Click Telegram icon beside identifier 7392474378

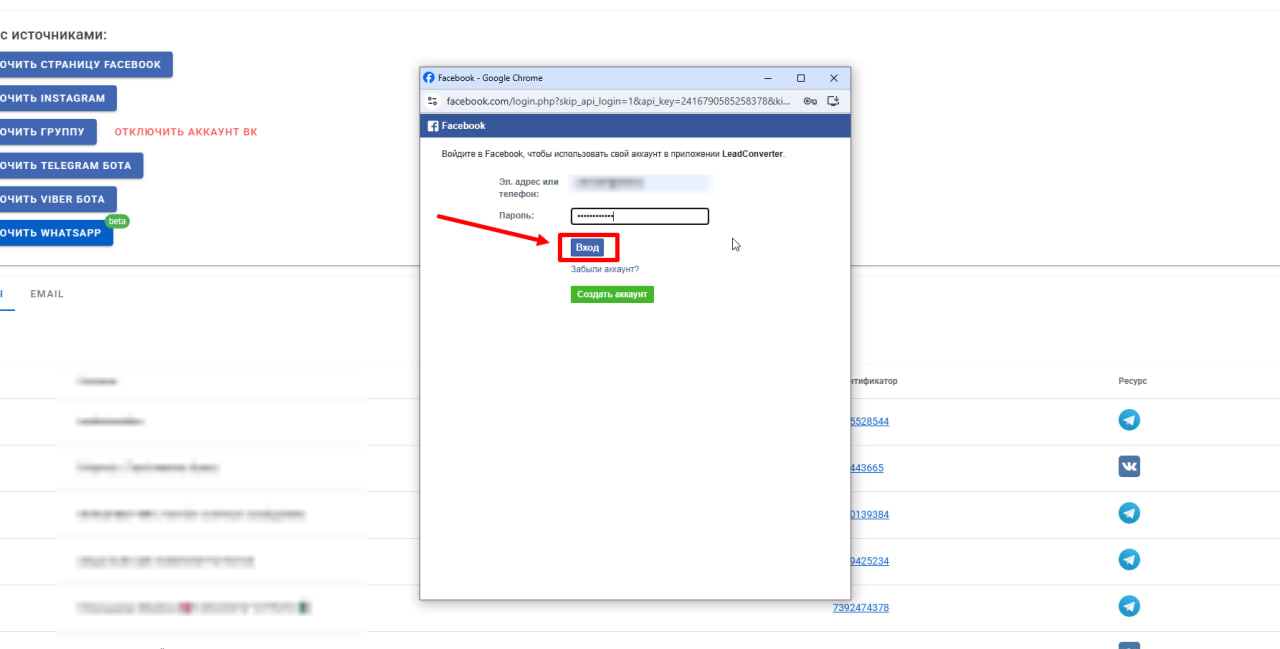pos(1129,606)
